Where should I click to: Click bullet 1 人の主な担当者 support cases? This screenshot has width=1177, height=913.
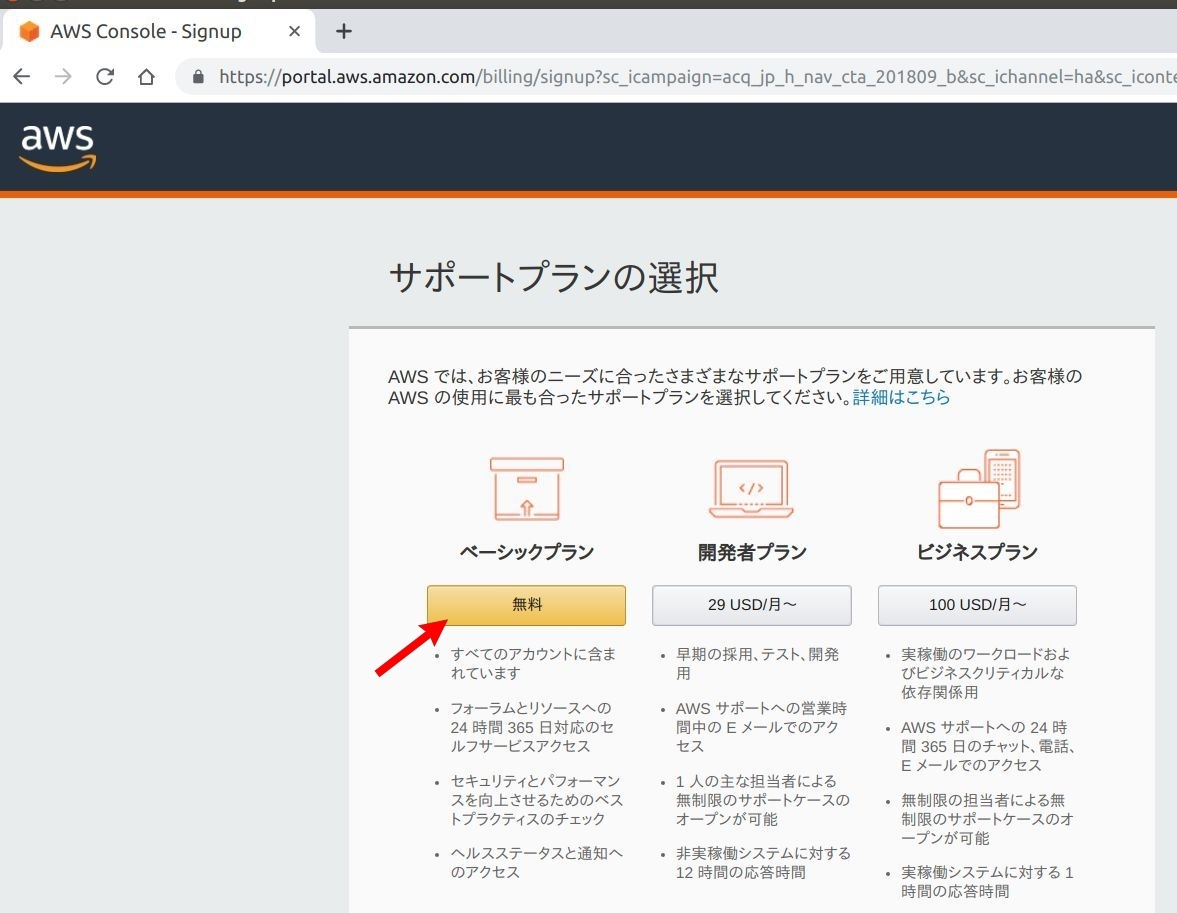(x=763, y=800)
